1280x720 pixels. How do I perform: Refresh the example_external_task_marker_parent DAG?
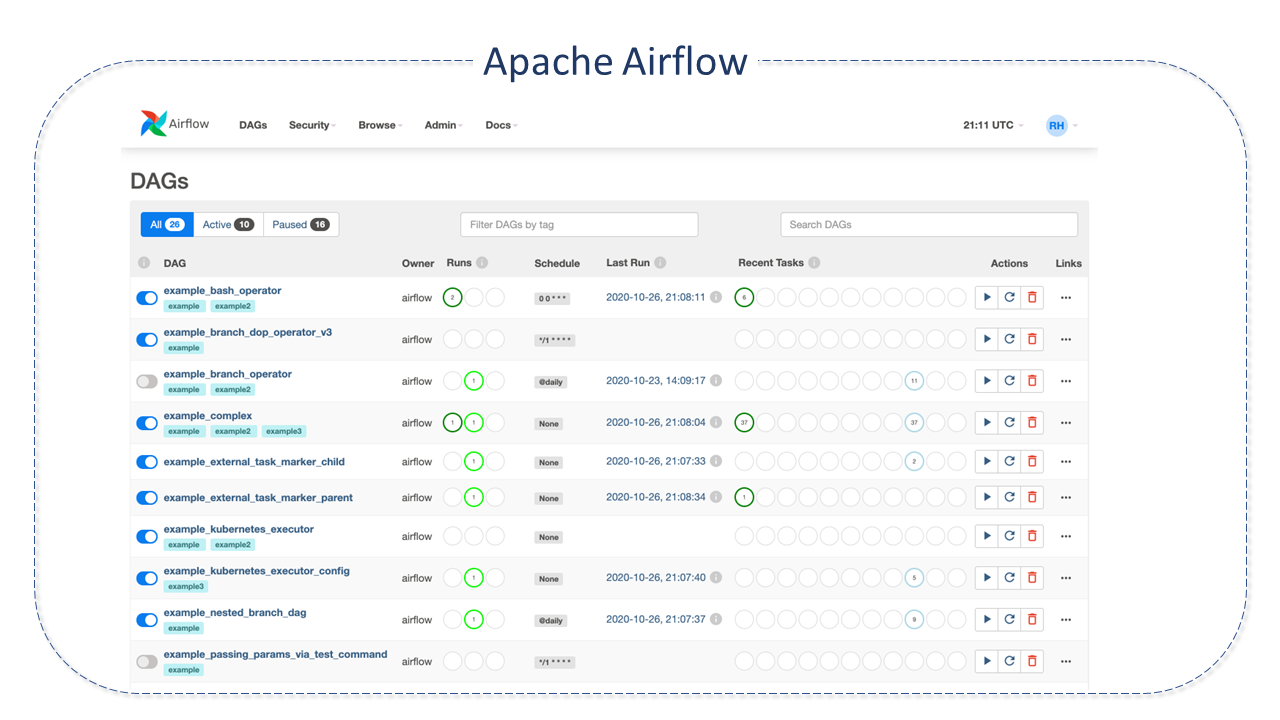(1010, 497)
